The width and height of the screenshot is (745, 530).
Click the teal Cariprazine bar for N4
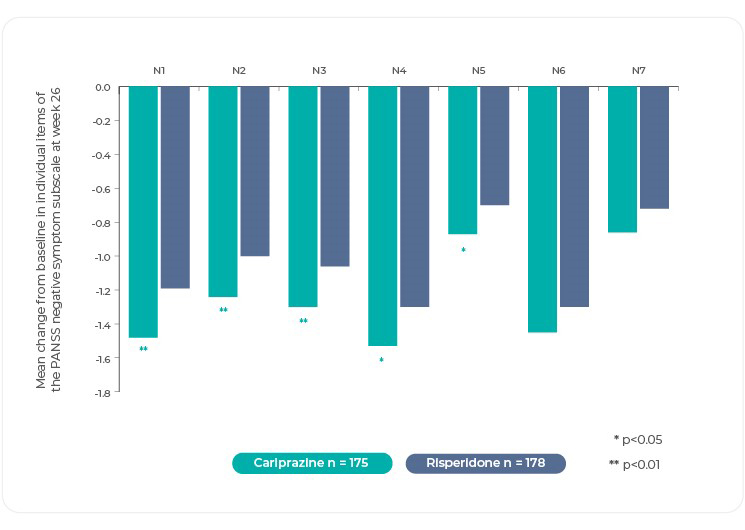(383, 216)
